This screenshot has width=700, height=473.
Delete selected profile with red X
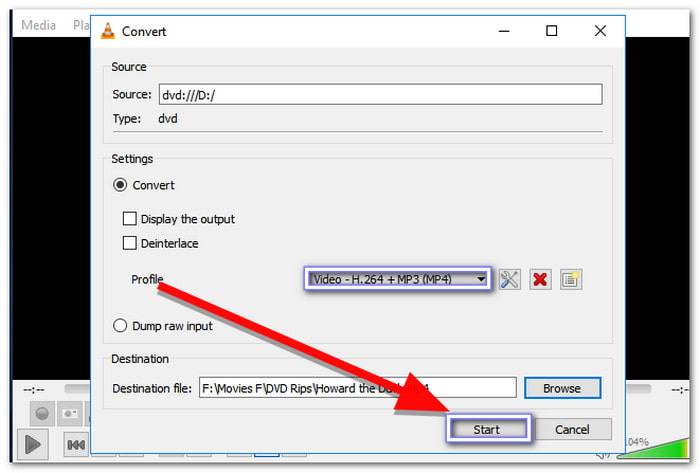(x=540, y=280)
